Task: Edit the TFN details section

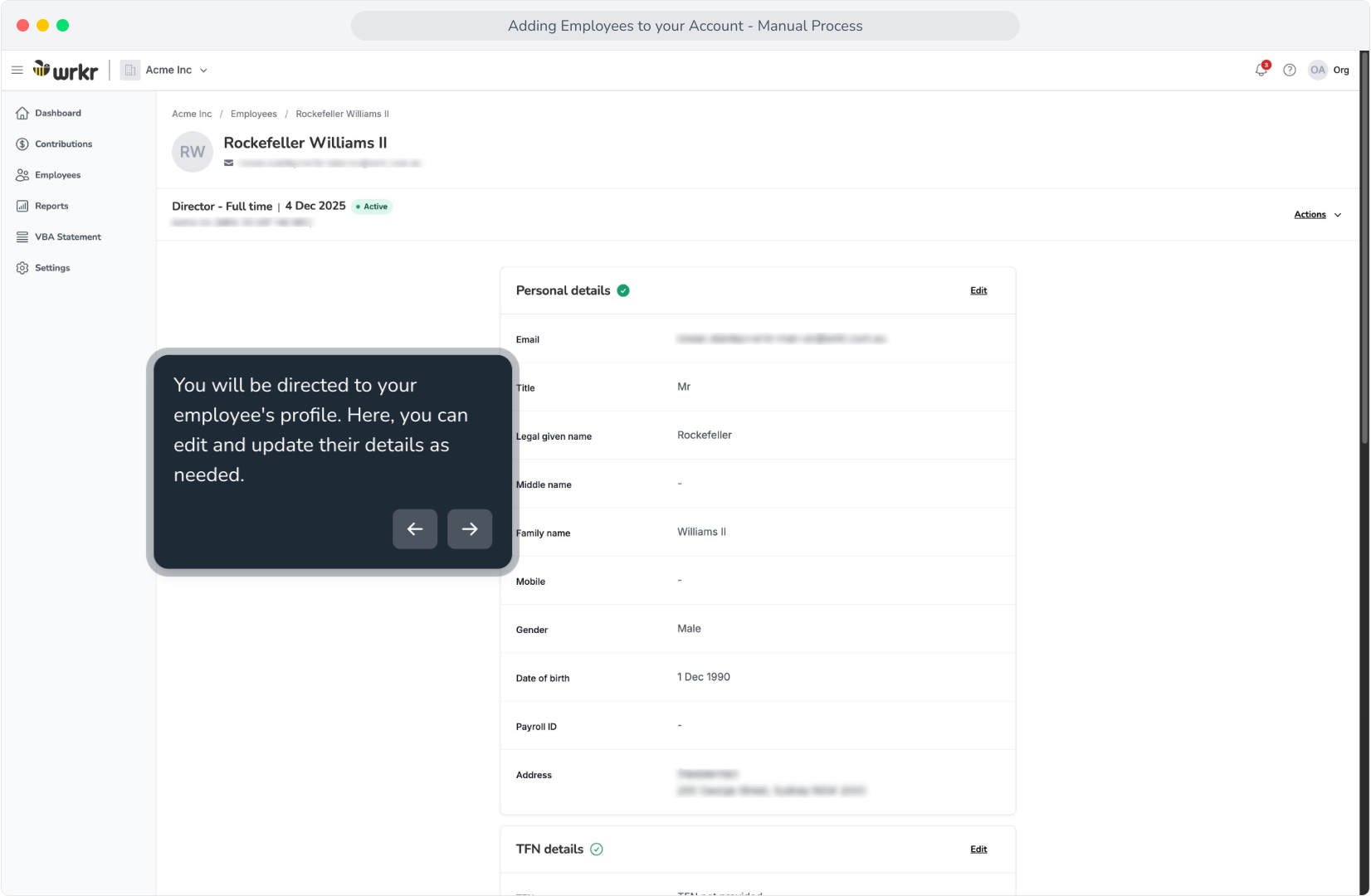Action: click(978, 850)
